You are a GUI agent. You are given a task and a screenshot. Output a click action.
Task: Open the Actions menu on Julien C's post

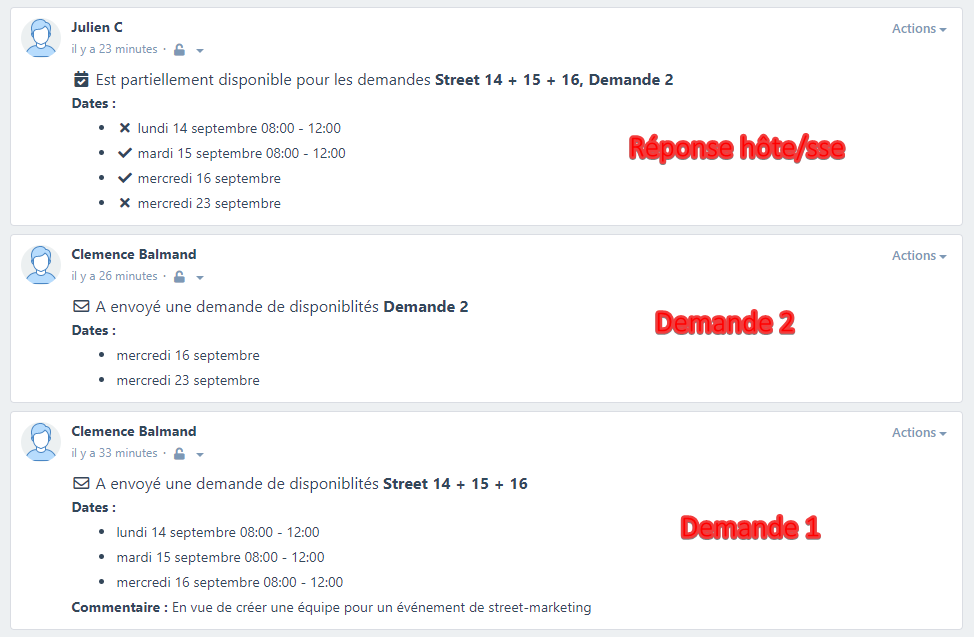pos(918,28)
